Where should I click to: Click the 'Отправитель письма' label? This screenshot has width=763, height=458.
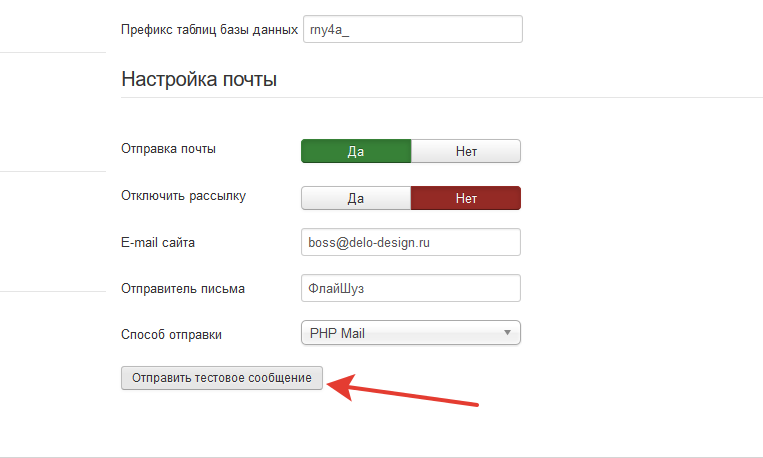tap(183, 289)
